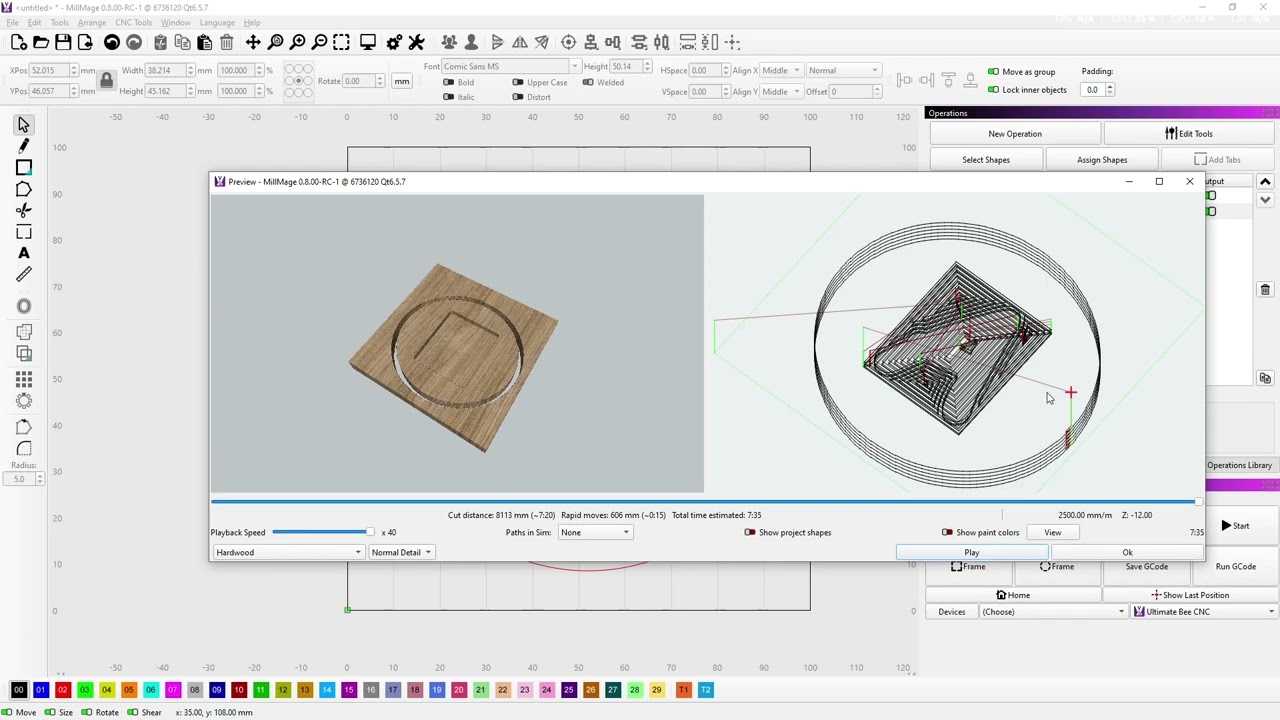Open the File menu
Screen dimensions: 1280x720
[13, 22]
